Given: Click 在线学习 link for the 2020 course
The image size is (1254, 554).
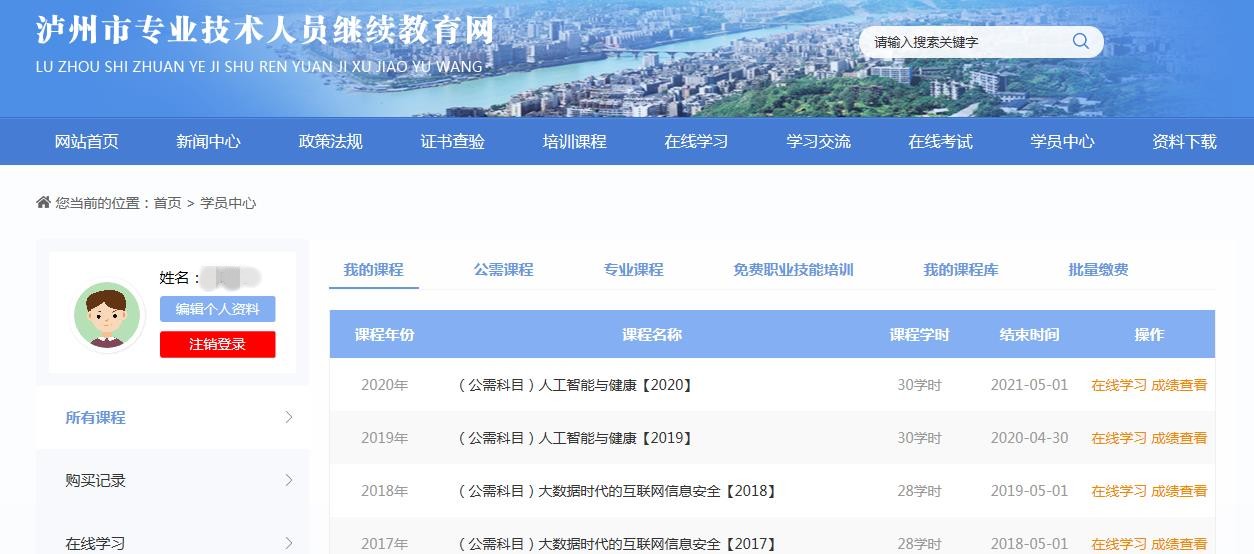Looking at the screenshot, I should [x=1118, y=385].
